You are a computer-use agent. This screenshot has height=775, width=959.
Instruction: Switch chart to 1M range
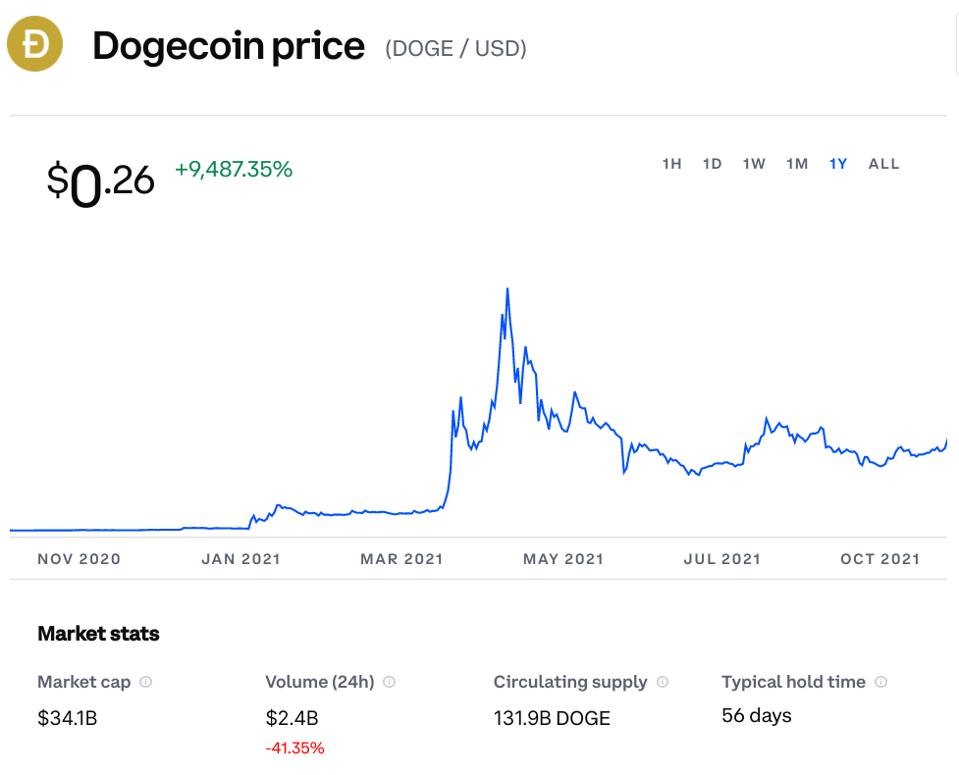pyautogui.click(x=797, y=164)
